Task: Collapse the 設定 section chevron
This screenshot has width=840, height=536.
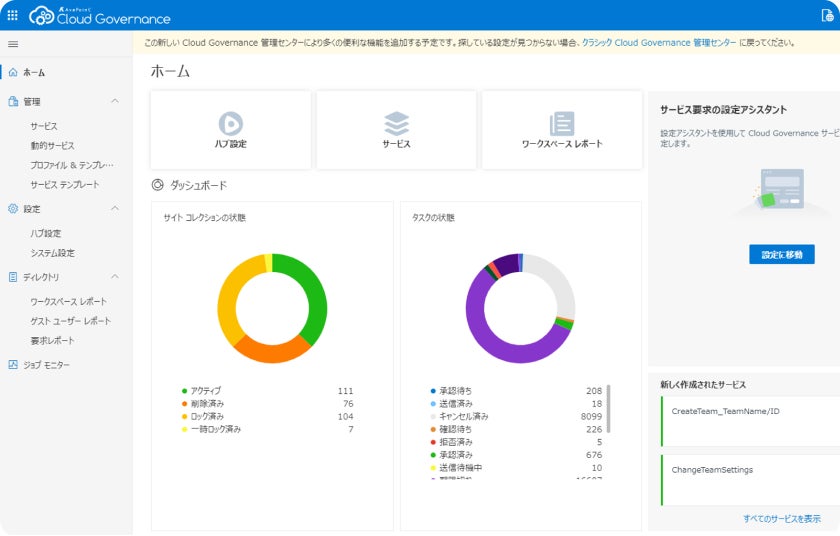Action: coord(115,209)
